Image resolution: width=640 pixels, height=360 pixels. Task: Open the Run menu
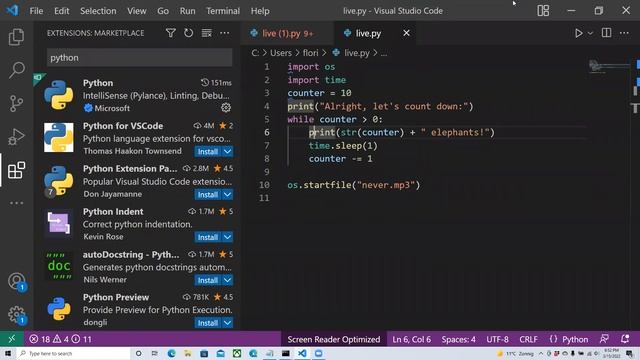[187, 11]
